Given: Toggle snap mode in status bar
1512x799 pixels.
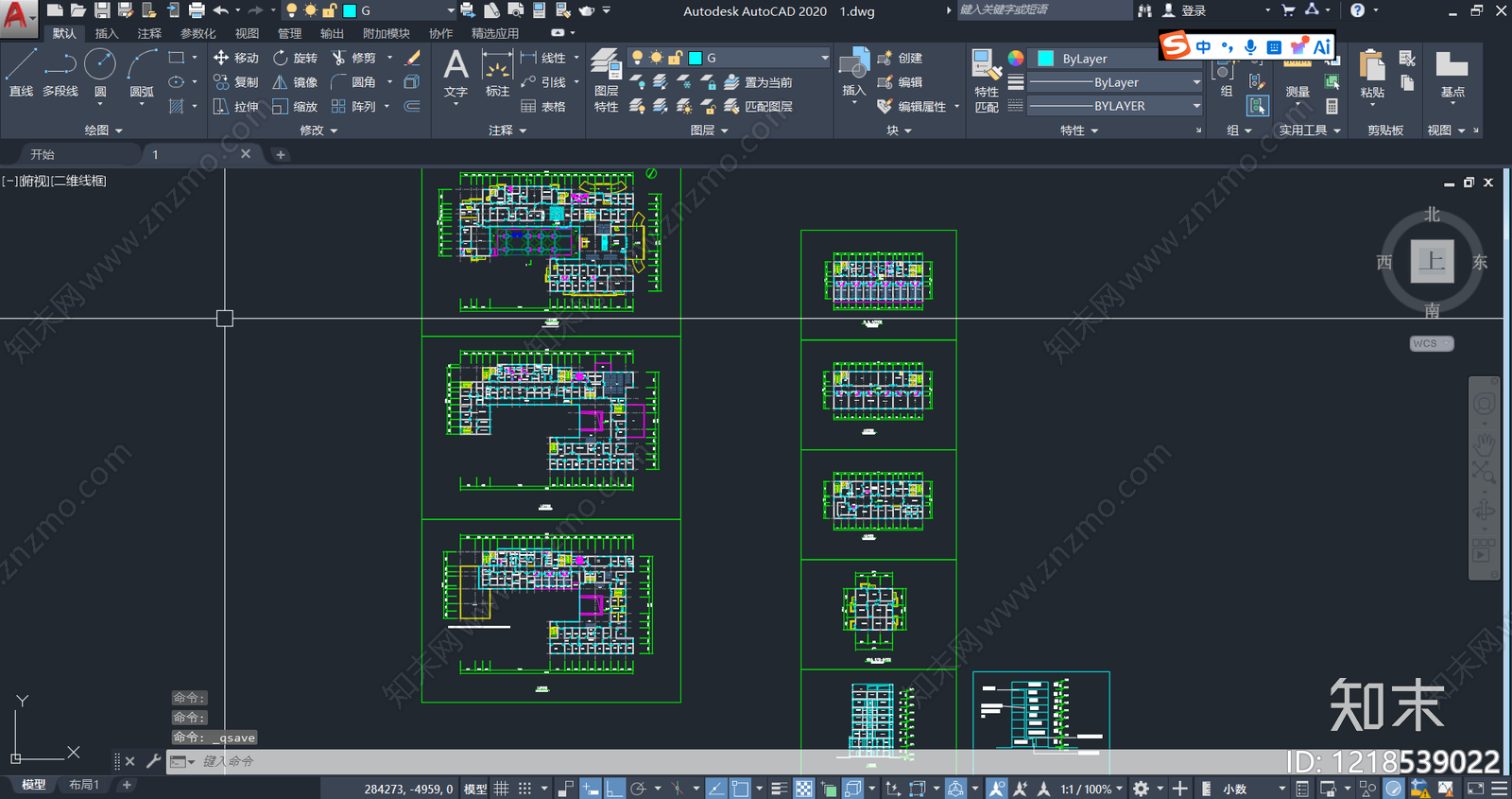Looking at the screenshot, I should coord(525,789).
